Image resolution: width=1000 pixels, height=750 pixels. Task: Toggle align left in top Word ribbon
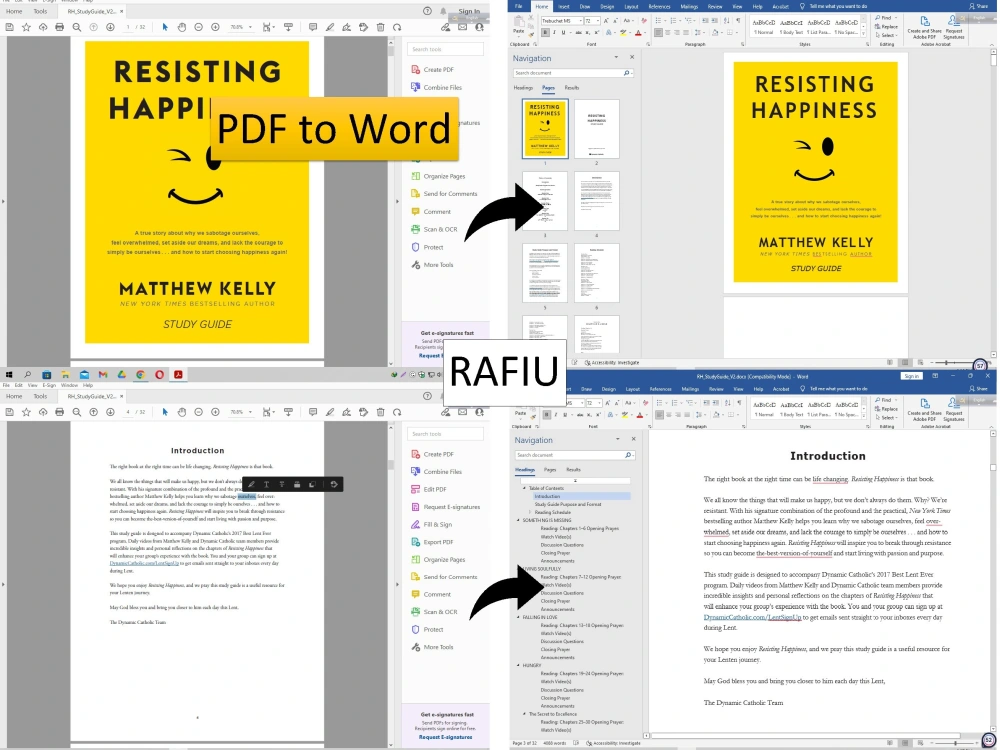click(x=658, y=33)
